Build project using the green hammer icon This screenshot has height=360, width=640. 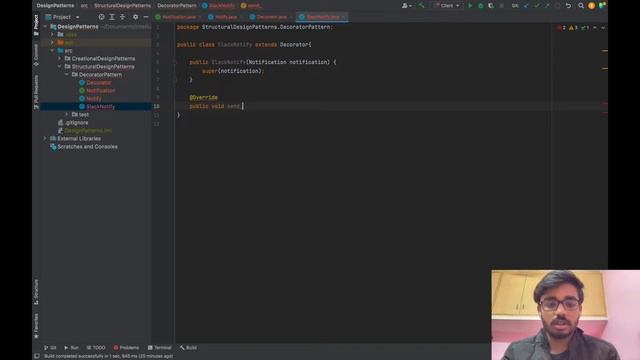pos(421,6)
